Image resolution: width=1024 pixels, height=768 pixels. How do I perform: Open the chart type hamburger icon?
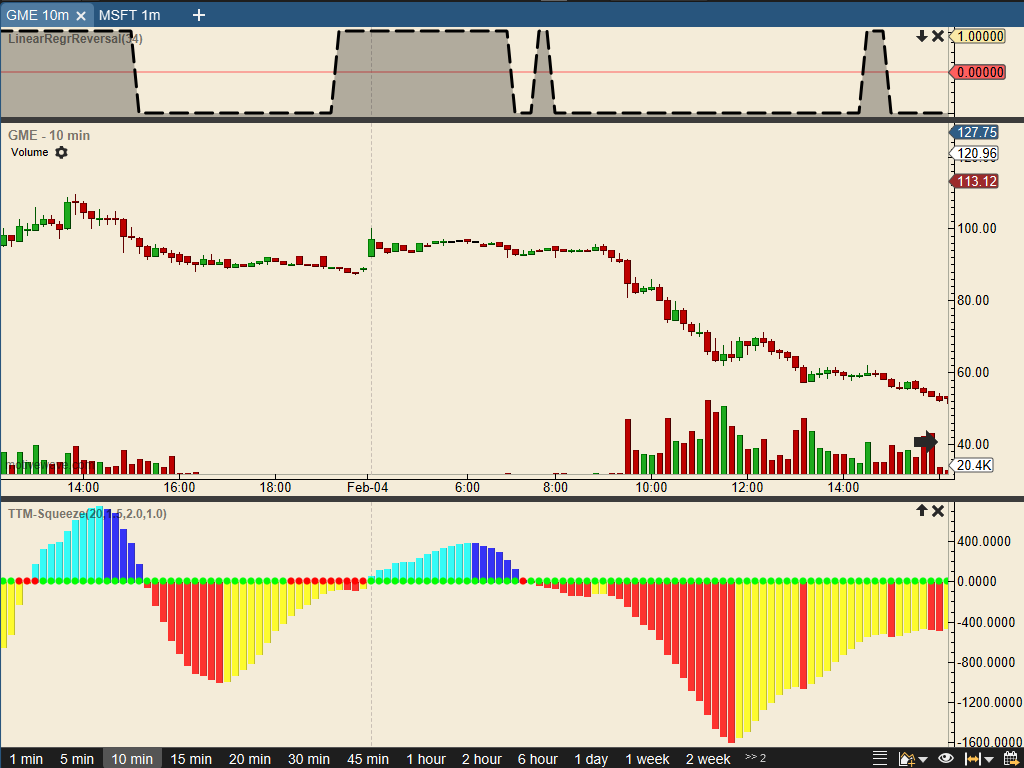880,758
